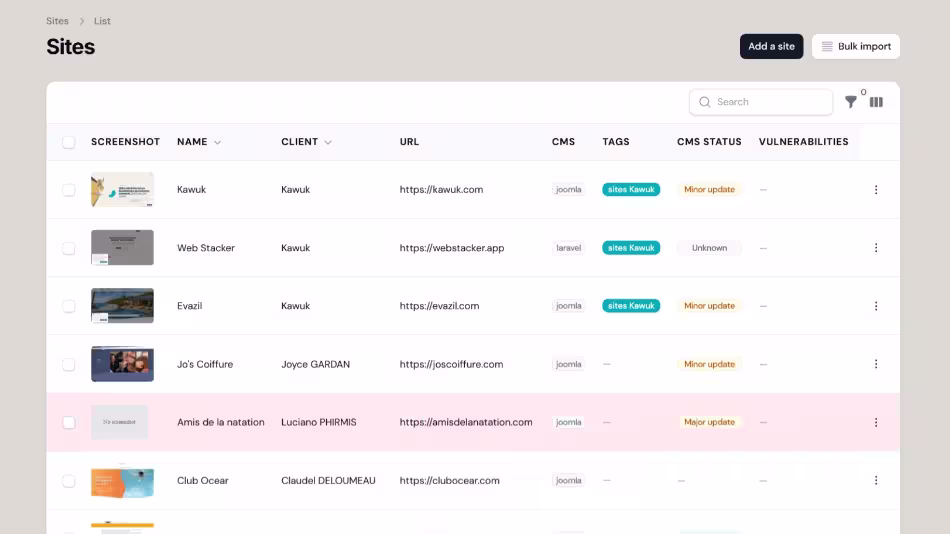Select the Web Stacker row checkbox

click(x=68, y=249)
